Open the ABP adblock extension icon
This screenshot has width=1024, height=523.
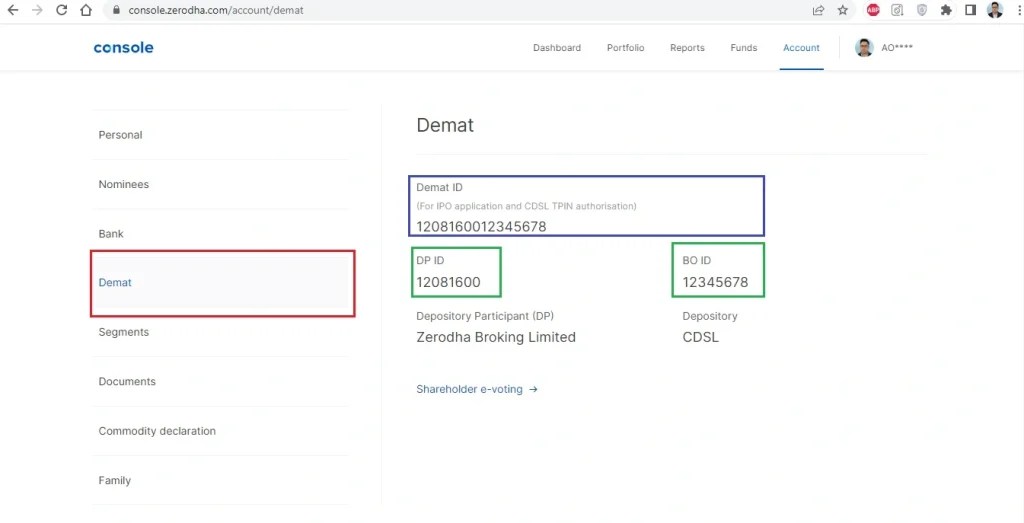[873, 10]
